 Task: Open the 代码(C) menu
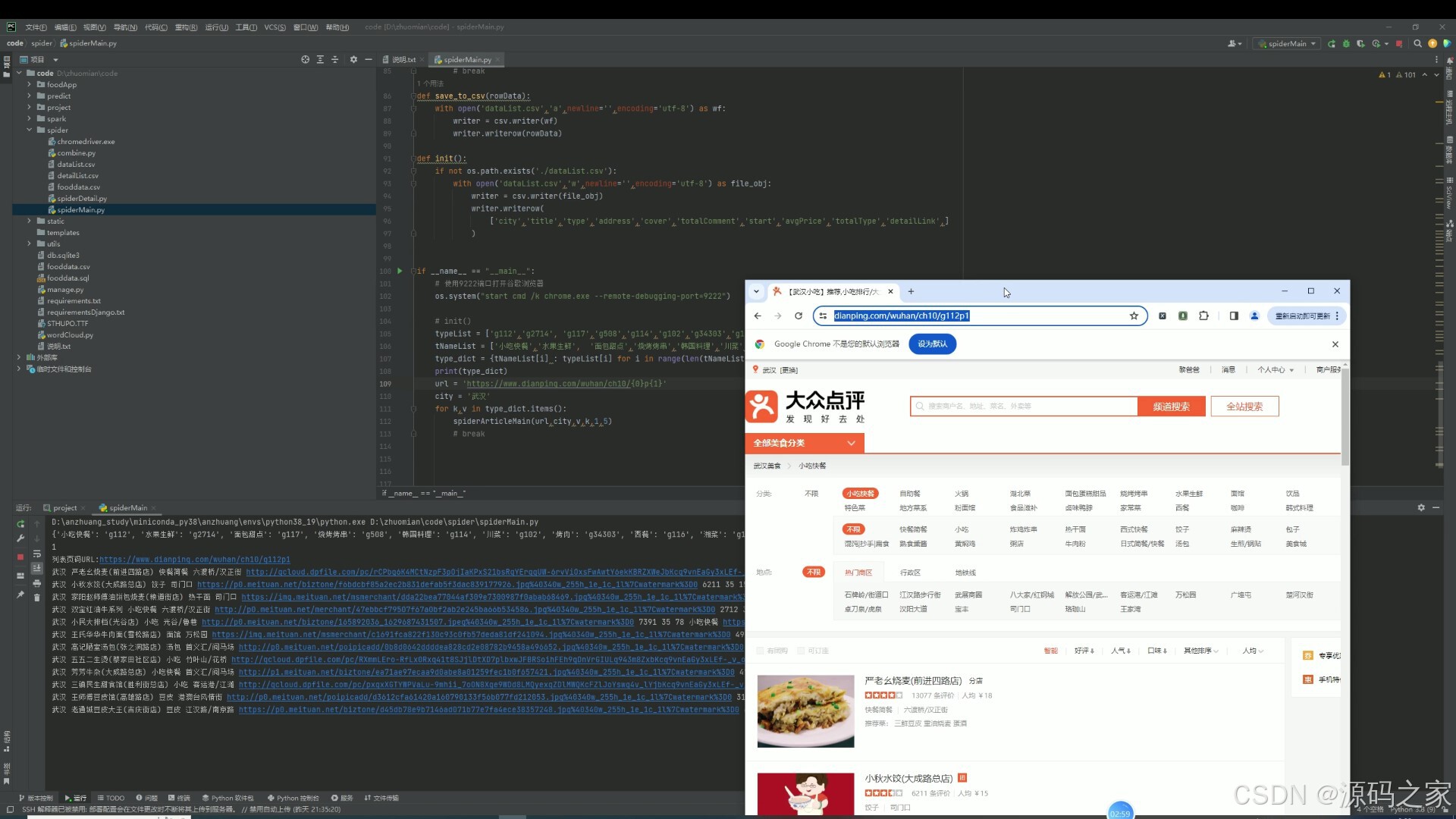[x=155, y=27]
